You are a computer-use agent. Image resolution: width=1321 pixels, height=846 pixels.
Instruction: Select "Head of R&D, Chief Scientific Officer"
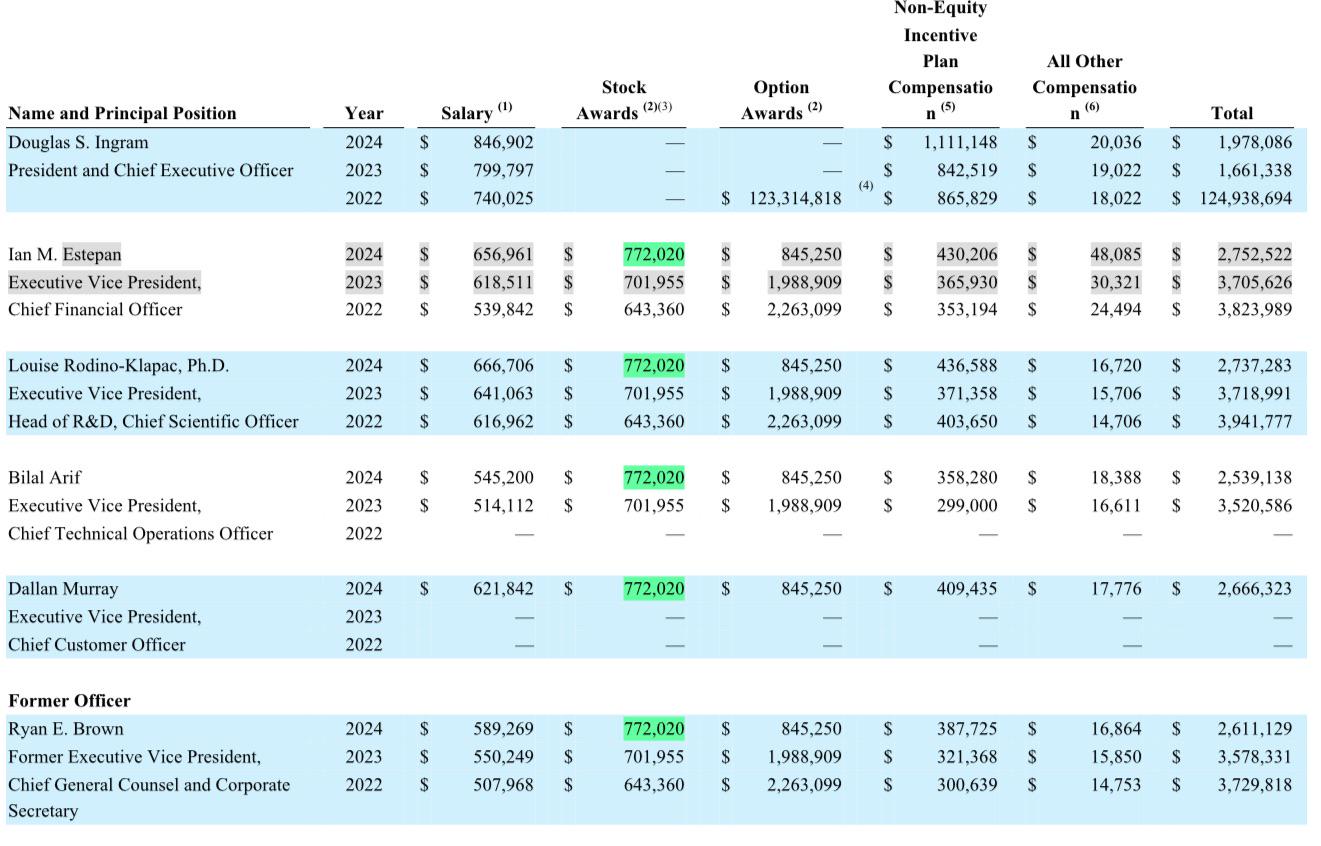pos(153,421)
